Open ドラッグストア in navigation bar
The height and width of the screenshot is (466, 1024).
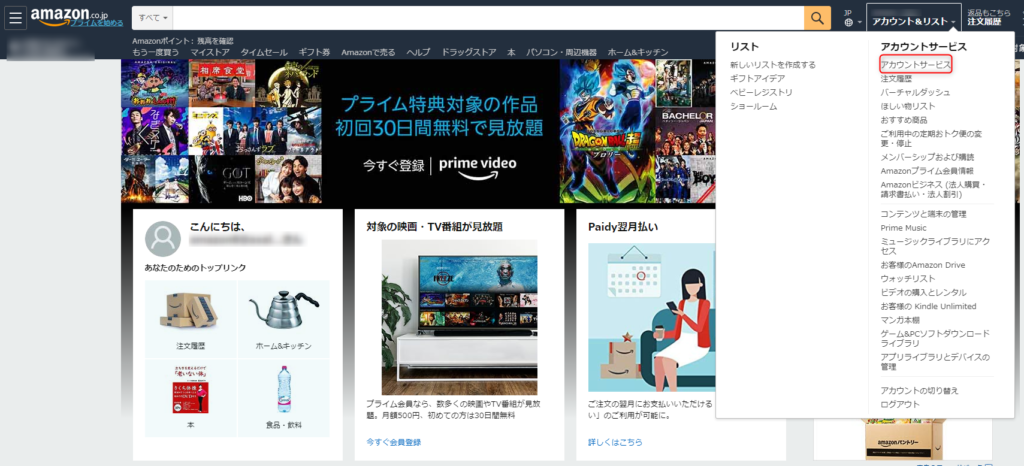[x=469, y=52]
